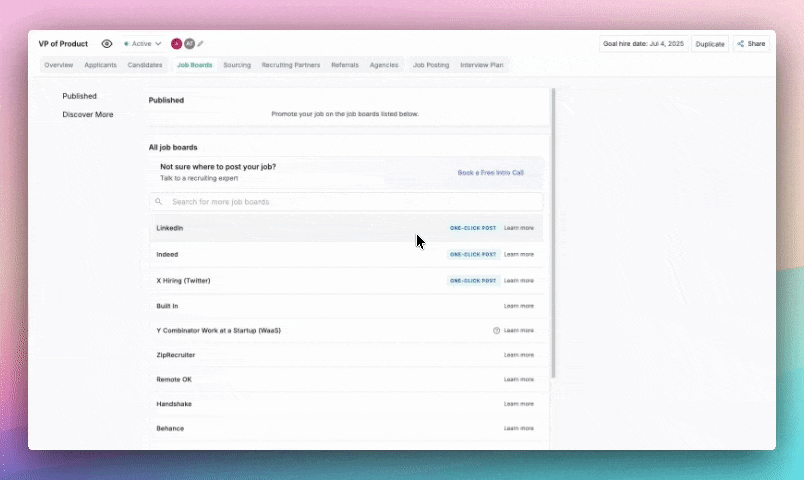Click the pencil edit icon next to avatars
Viewport: 804px width, 480px height.
tap(200, 44)
